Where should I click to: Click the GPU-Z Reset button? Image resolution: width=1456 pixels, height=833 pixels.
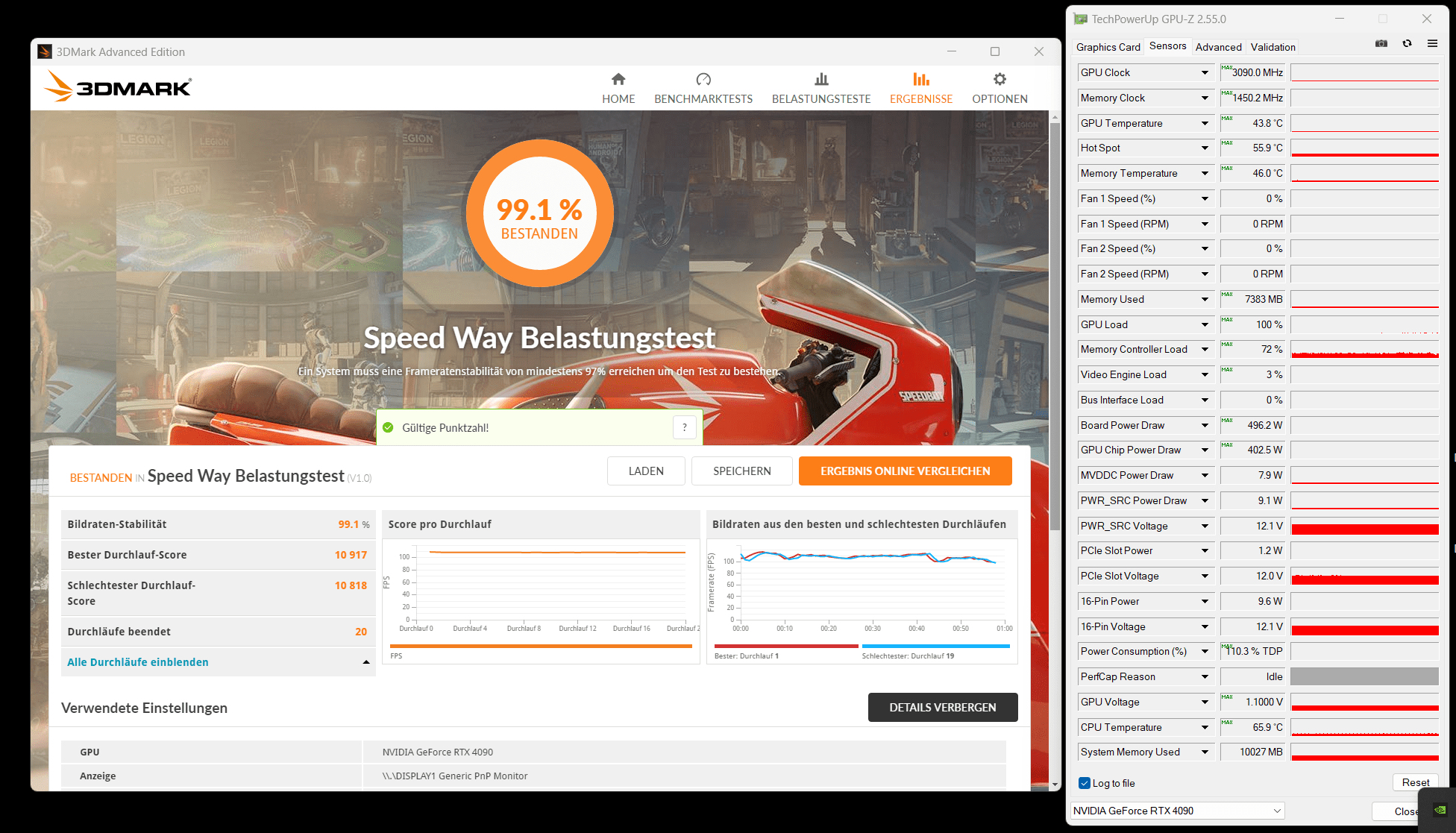click(1415, 782)
